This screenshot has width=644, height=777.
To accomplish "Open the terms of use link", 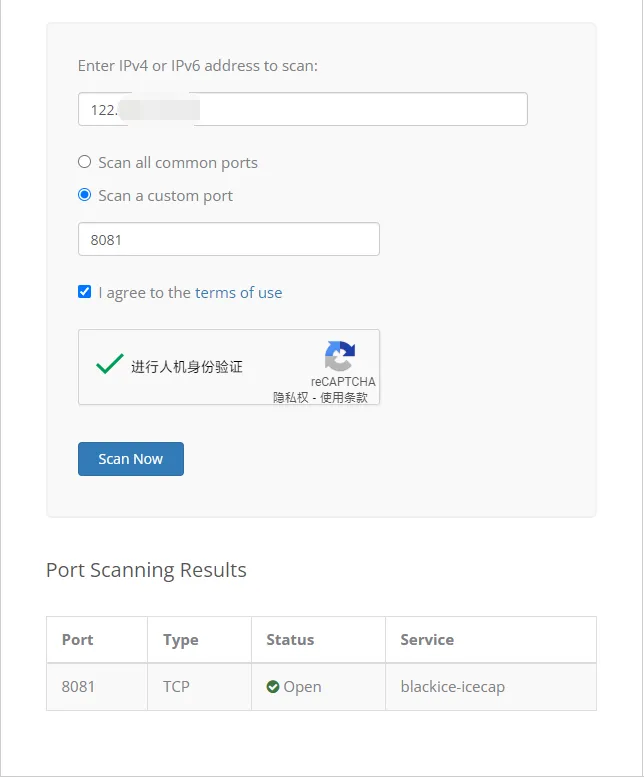I will (x=238, y=293).
